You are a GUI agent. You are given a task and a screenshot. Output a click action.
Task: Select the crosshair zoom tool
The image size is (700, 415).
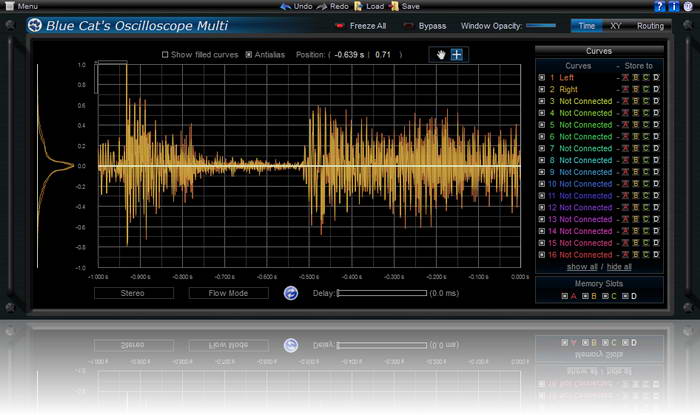(x=456, y=54)
